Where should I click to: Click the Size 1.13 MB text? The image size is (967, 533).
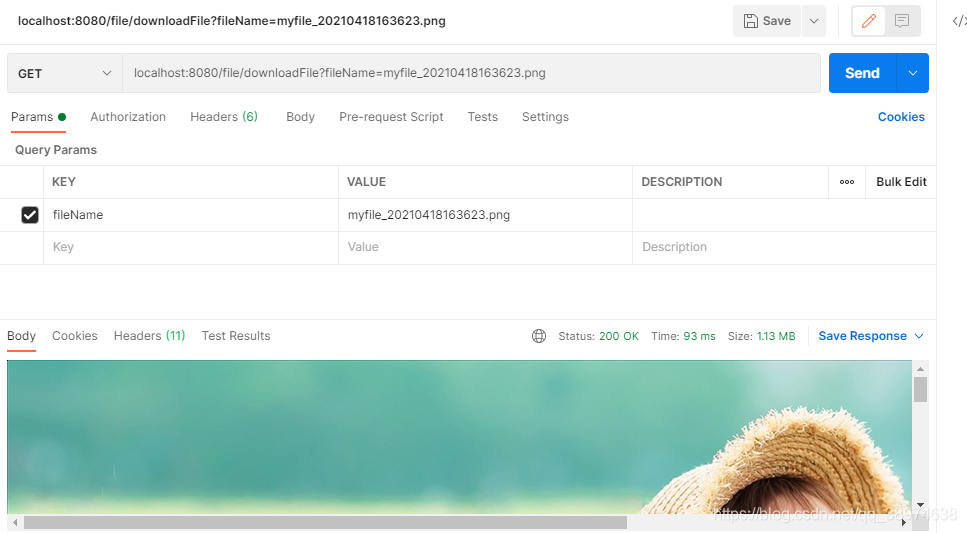click(x=761, y=336)
